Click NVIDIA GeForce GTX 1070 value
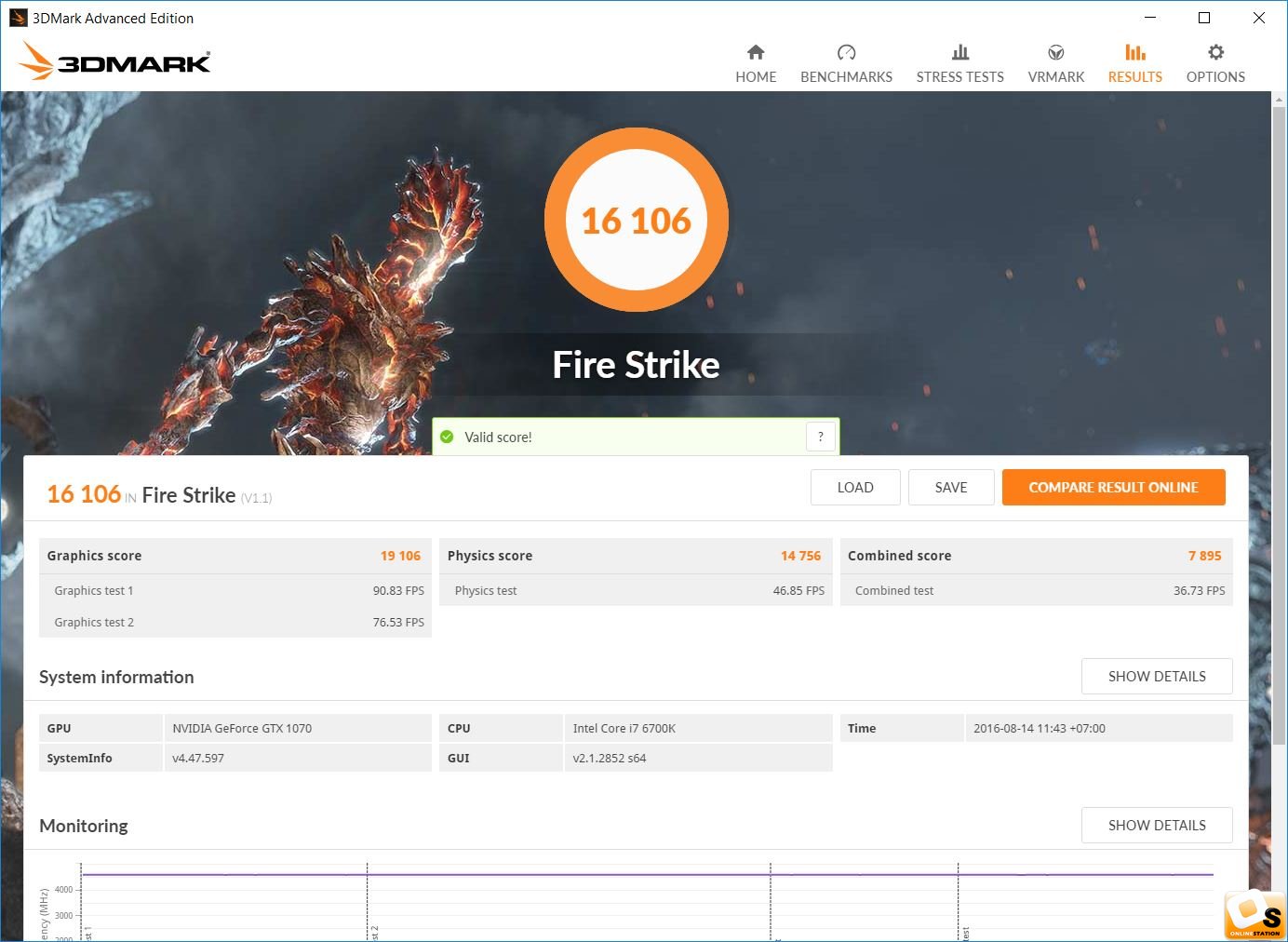Image resolution: width=1288 pixels, height=942 pixels. 242,728
